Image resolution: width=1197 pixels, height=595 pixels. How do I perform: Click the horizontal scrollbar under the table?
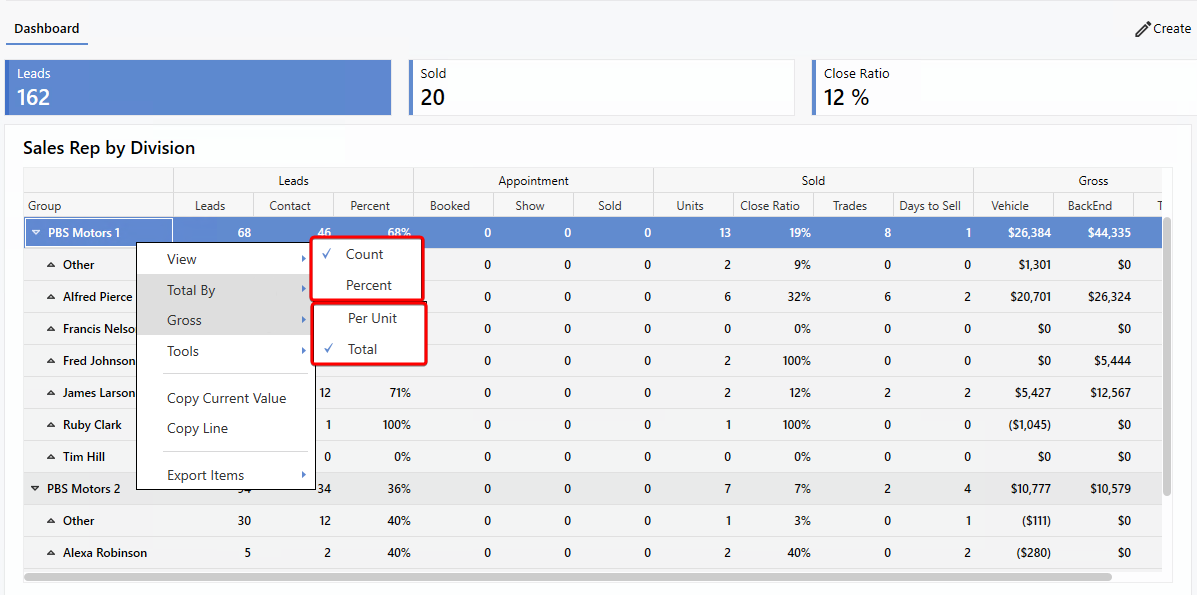pyautogui.click(x=567, y=577)
